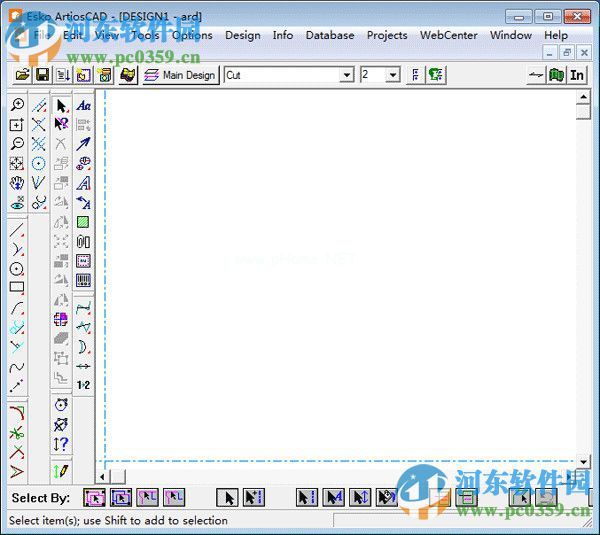This screenshot has width=600, height=535.
Task: Select the dashed circle construction tool
Action: coord(39,163)
